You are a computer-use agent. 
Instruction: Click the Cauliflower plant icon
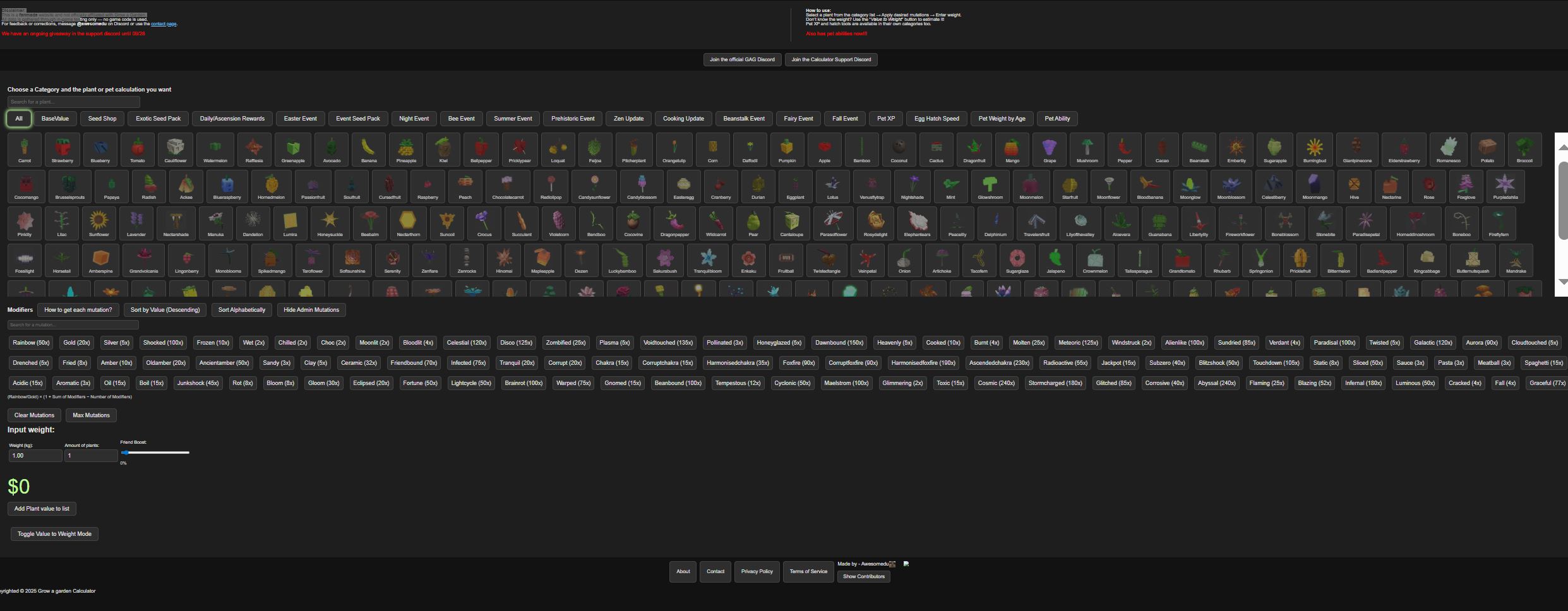[x=176, y=150]
